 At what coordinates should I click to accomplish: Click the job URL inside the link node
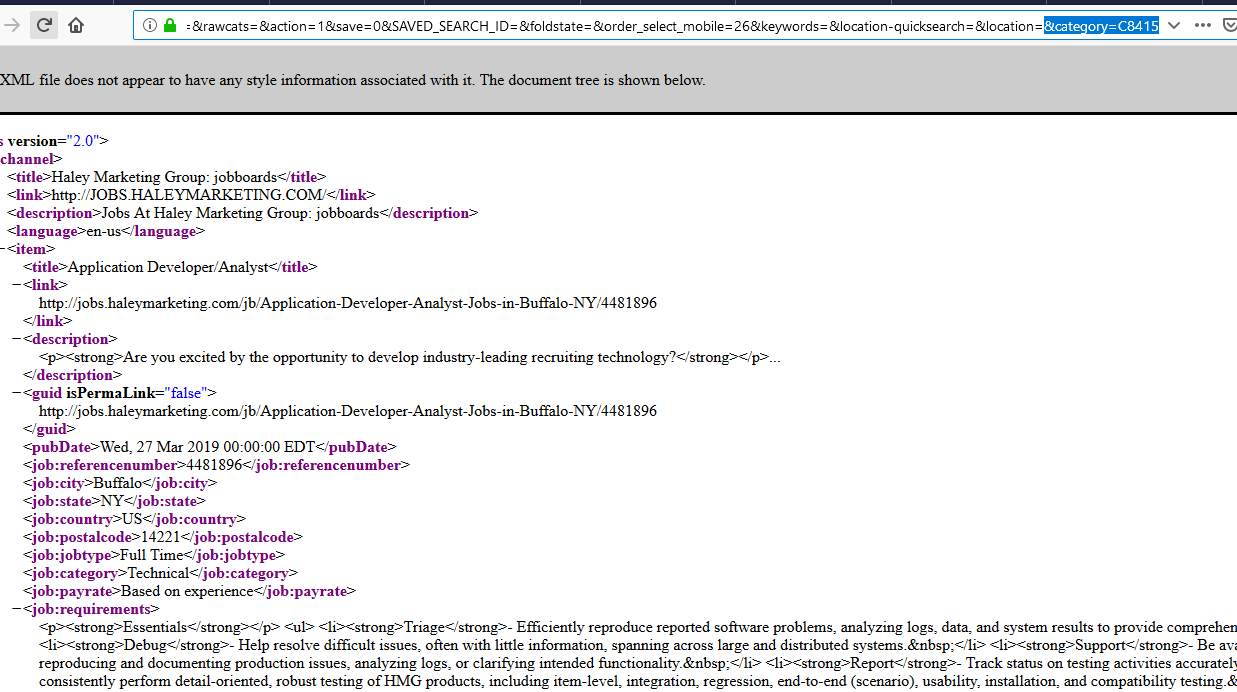348,303
